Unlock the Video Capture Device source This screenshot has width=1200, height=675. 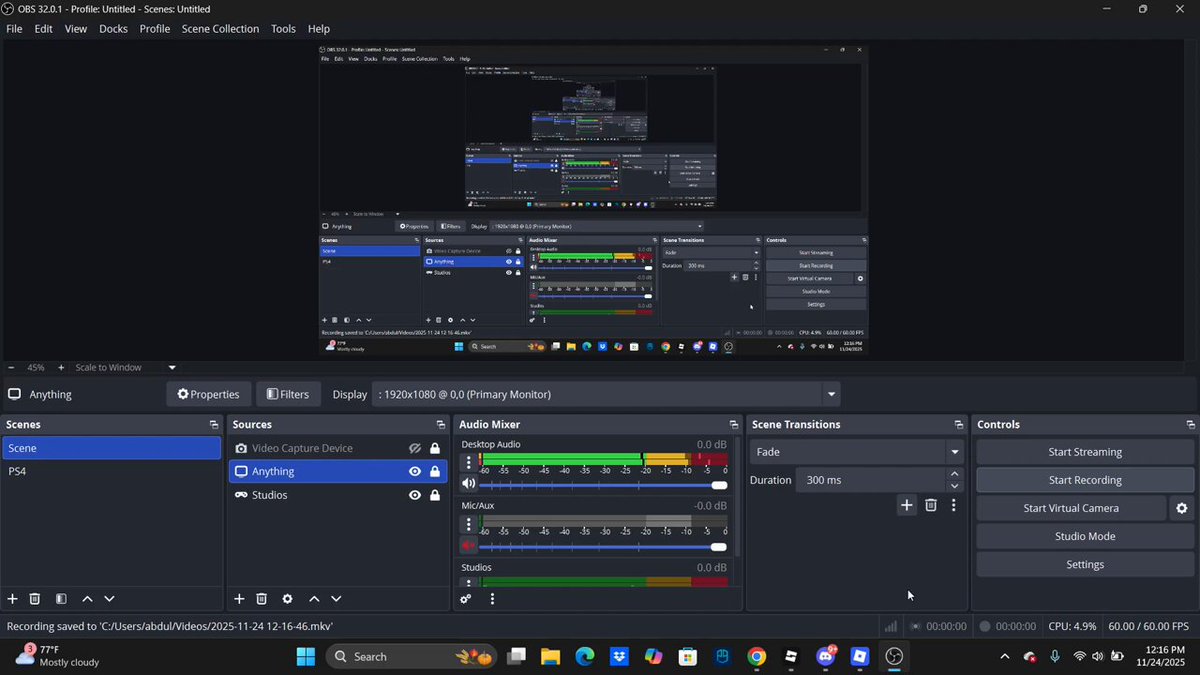click(x=435, y=448)
